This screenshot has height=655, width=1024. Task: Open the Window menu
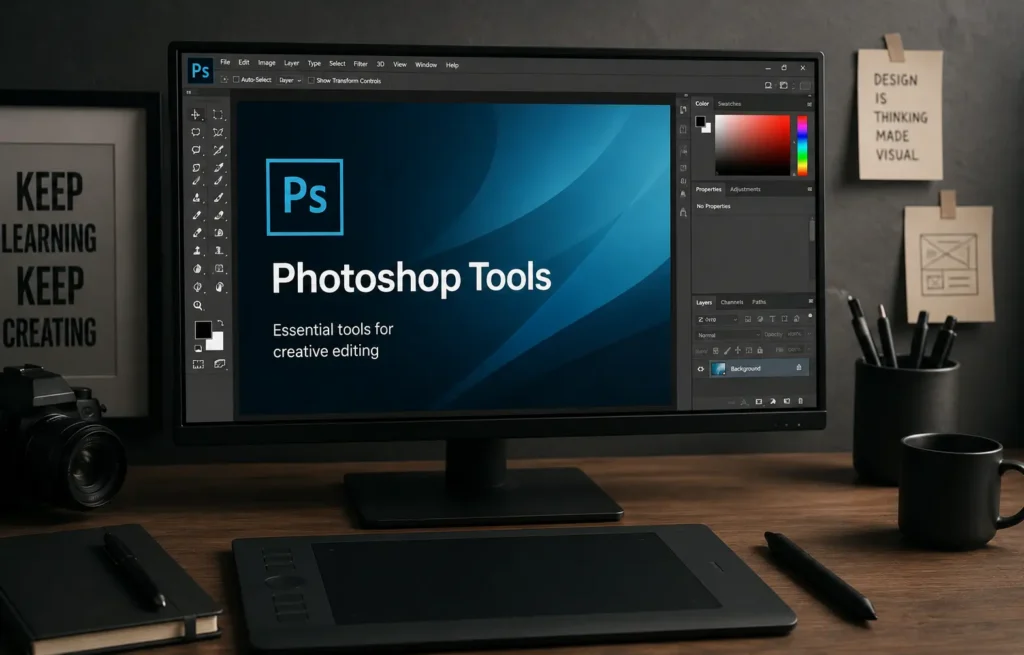point(426,65)
